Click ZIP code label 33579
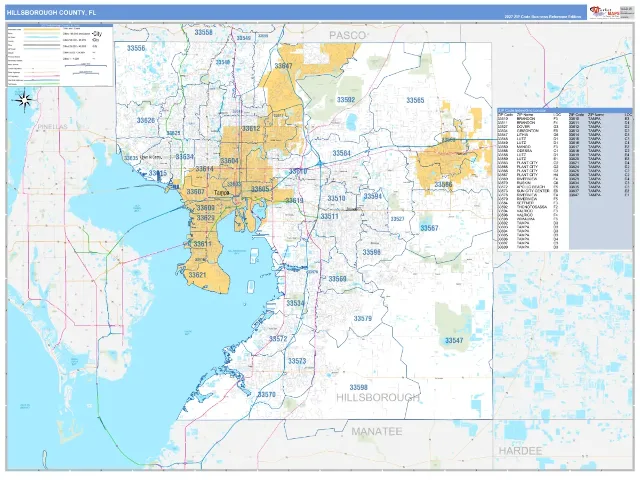640x480 pixels. click(362, 318)
